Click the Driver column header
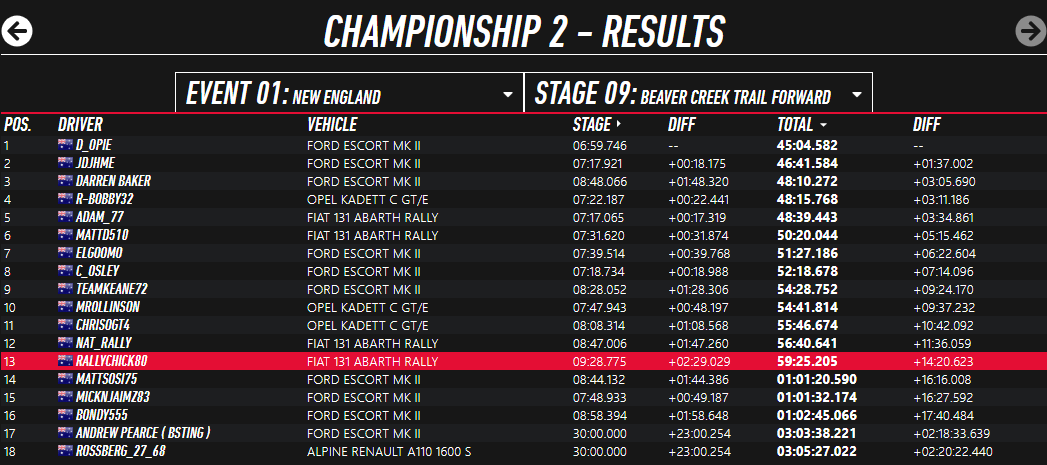The image size is (1047, 465). coord(80,125)
